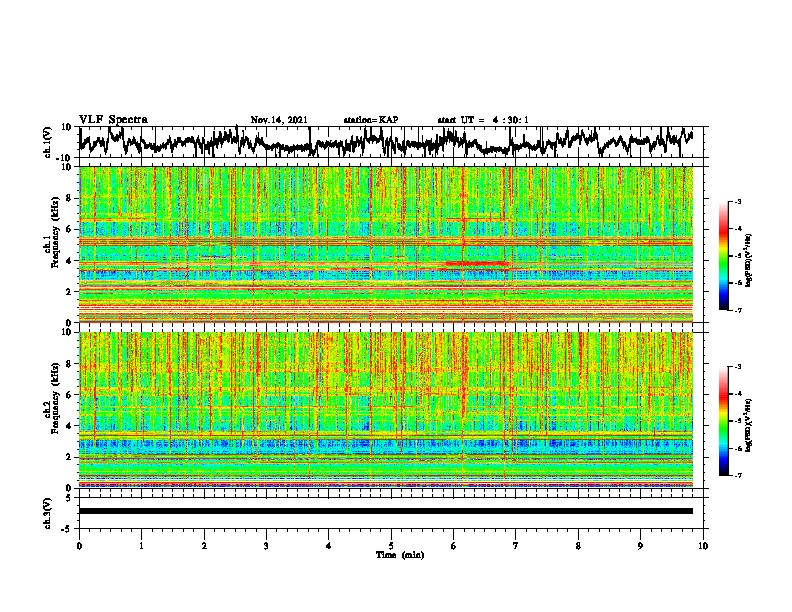Click the "ch.1(V)" waveform axis label
The width and height of the screenshot is (792, 612).
[x=48, y=142]
